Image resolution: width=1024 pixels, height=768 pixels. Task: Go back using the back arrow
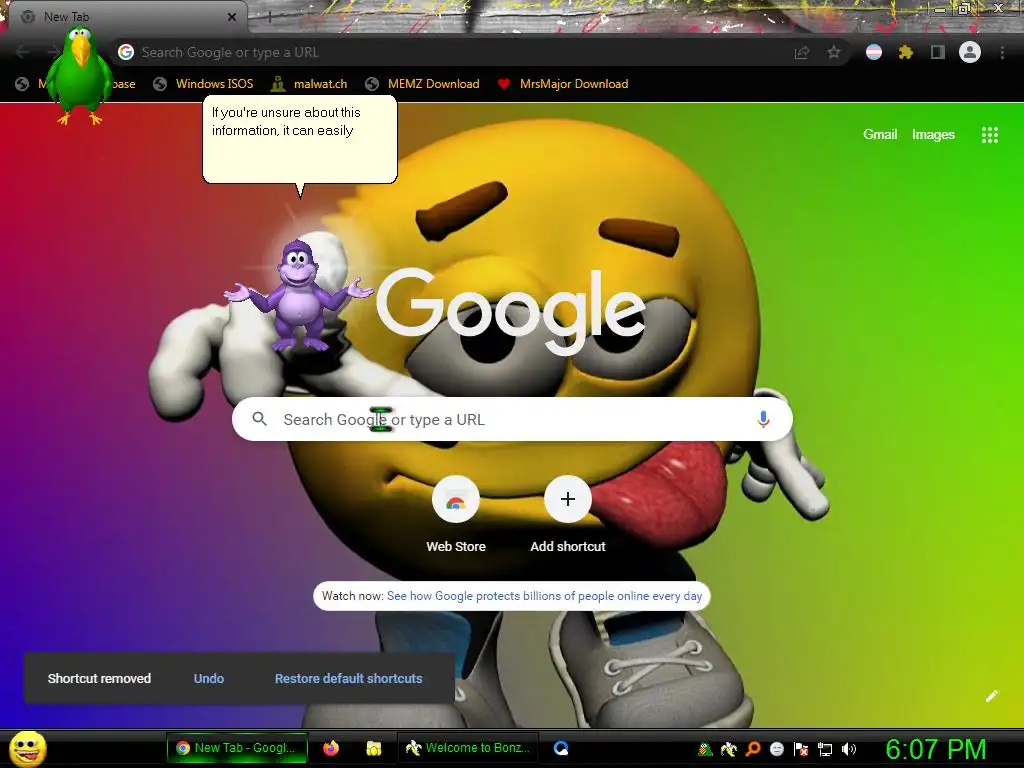point(22,52)
